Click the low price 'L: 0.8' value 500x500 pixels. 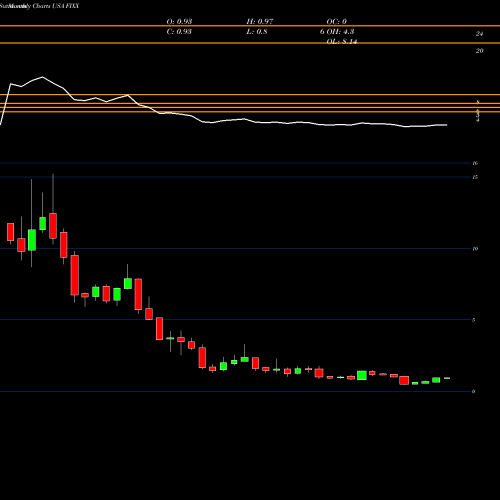coord(257,31)
